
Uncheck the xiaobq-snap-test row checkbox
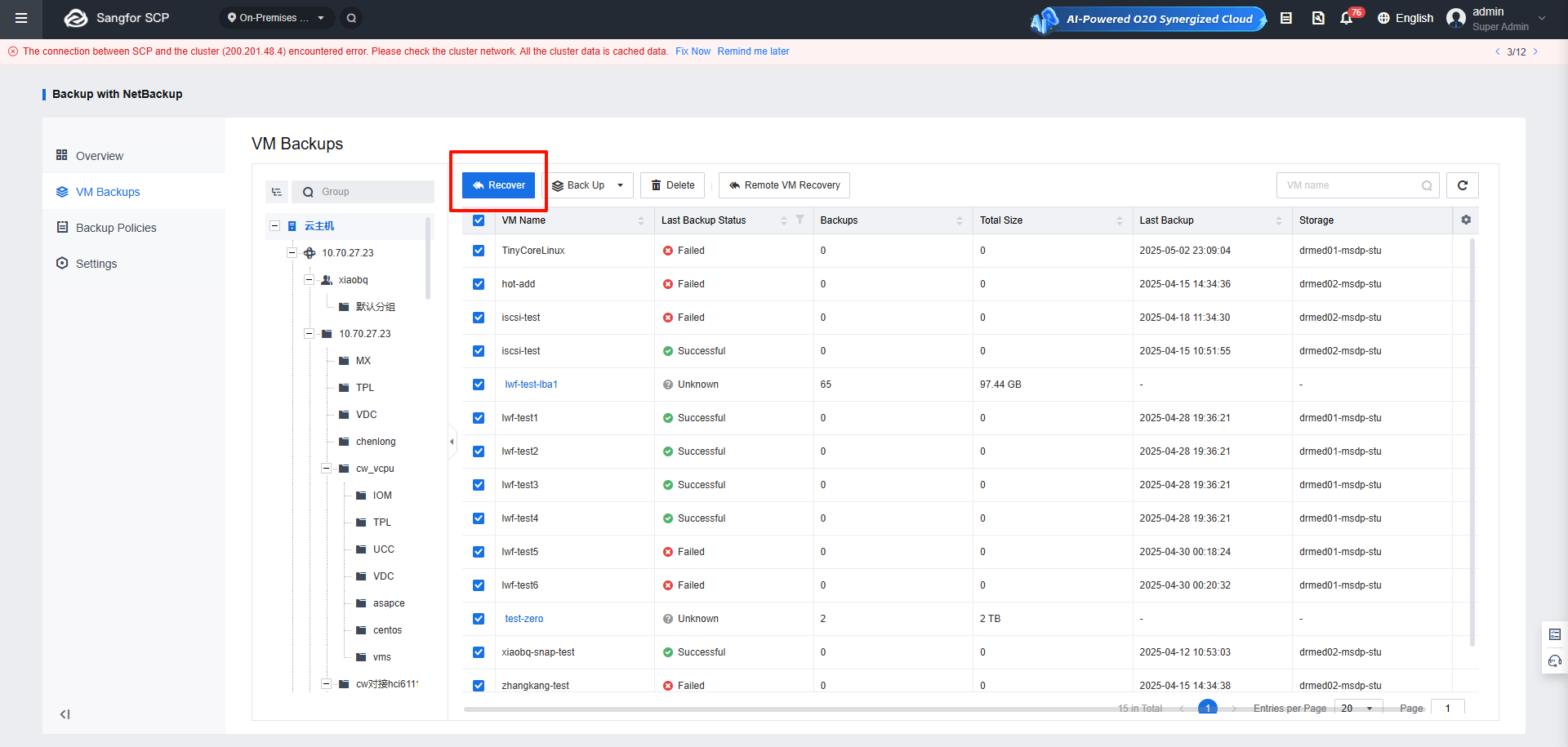[x=479, y=652]
